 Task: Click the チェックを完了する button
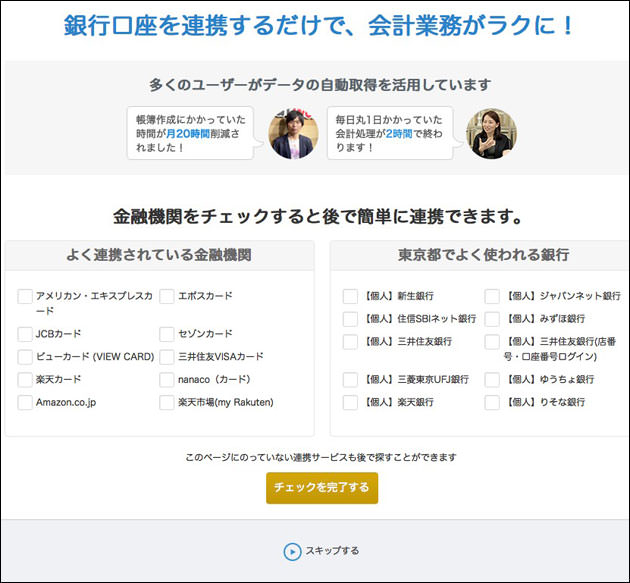tap(322, 488)
